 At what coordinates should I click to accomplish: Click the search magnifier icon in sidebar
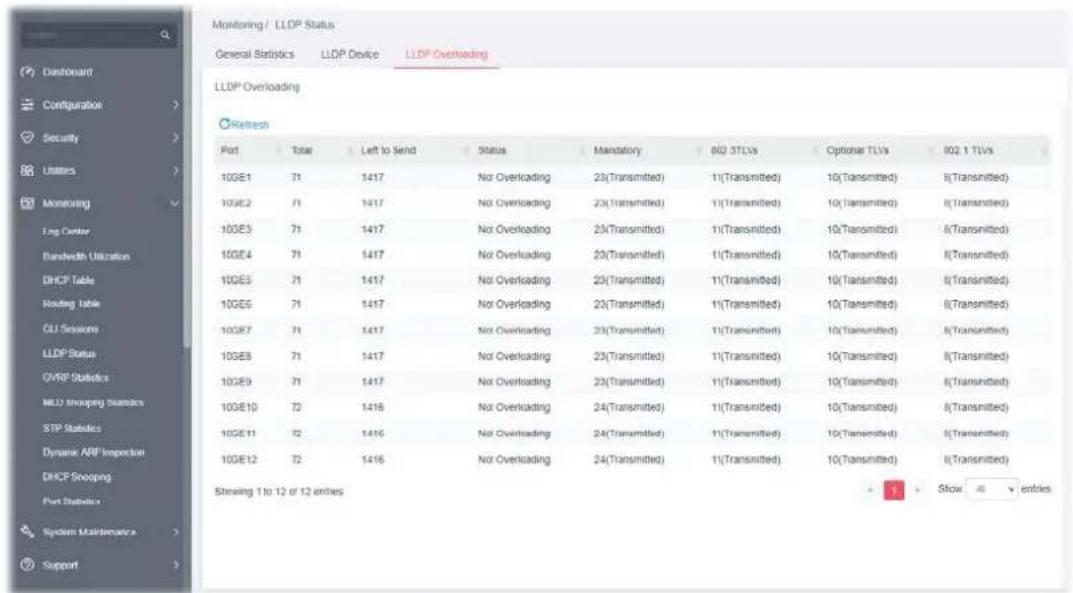click(165, 34)
